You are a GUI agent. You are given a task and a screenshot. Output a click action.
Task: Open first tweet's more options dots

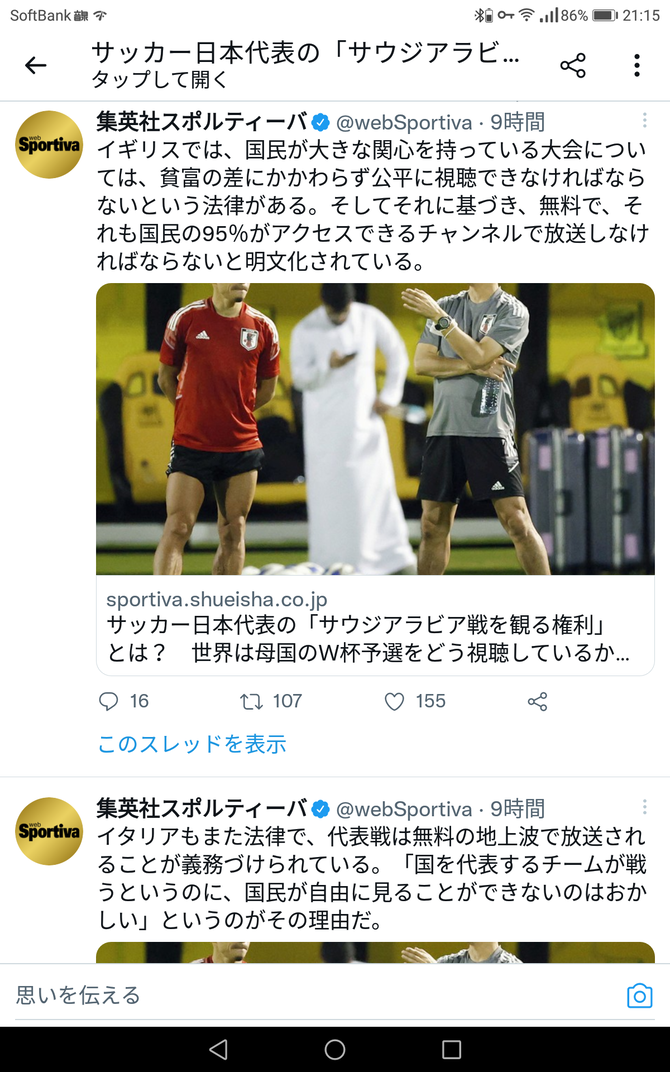click(644, 121)
